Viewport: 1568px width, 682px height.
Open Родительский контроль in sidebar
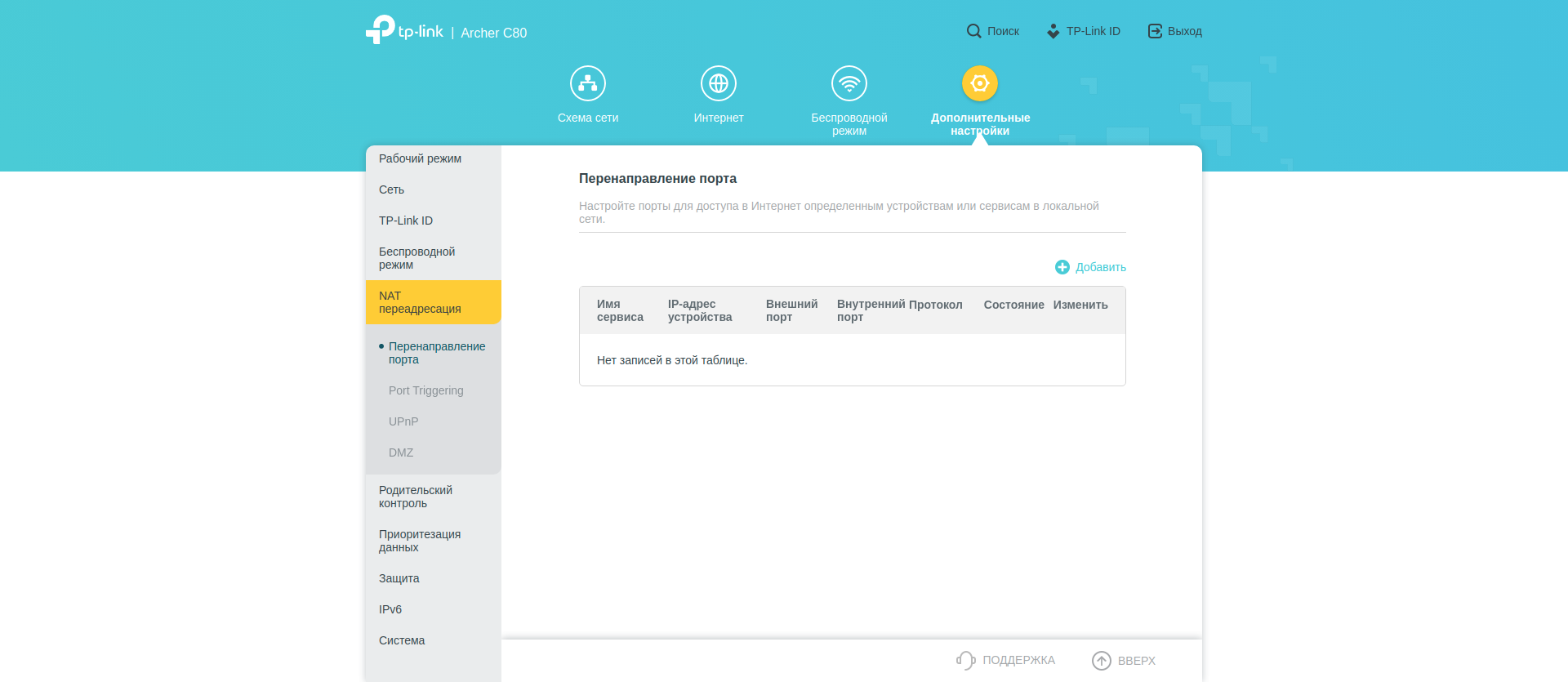[416, 497]
